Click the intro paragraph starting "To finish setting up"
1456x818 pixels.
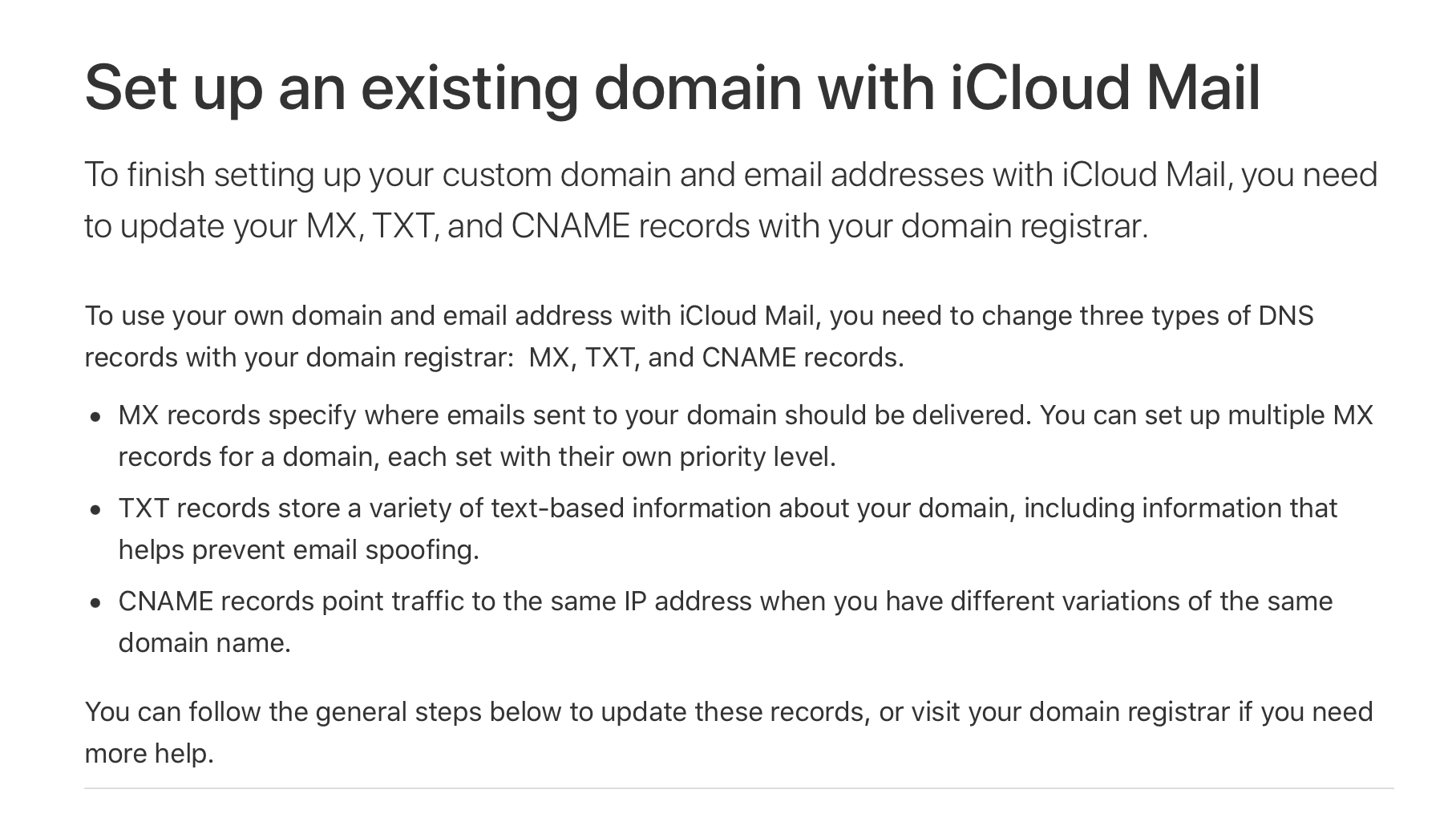point(731,200)
